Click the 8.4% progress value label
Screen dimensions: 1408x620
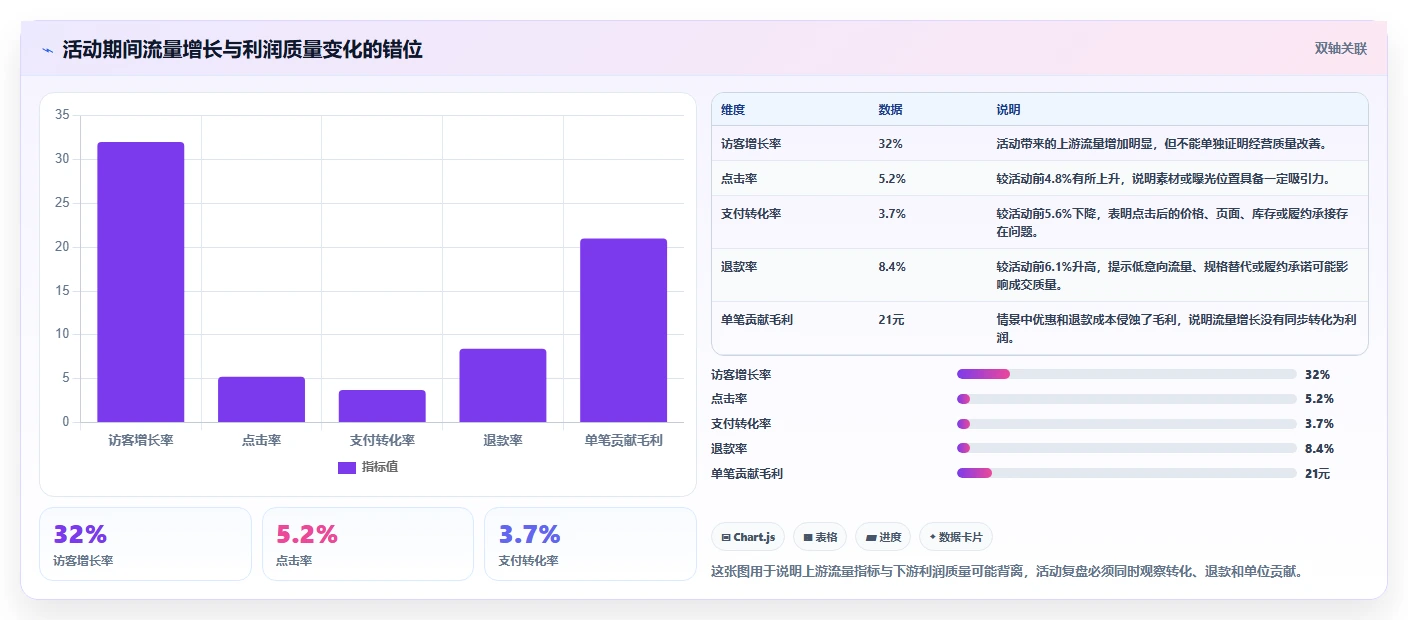1319,449
